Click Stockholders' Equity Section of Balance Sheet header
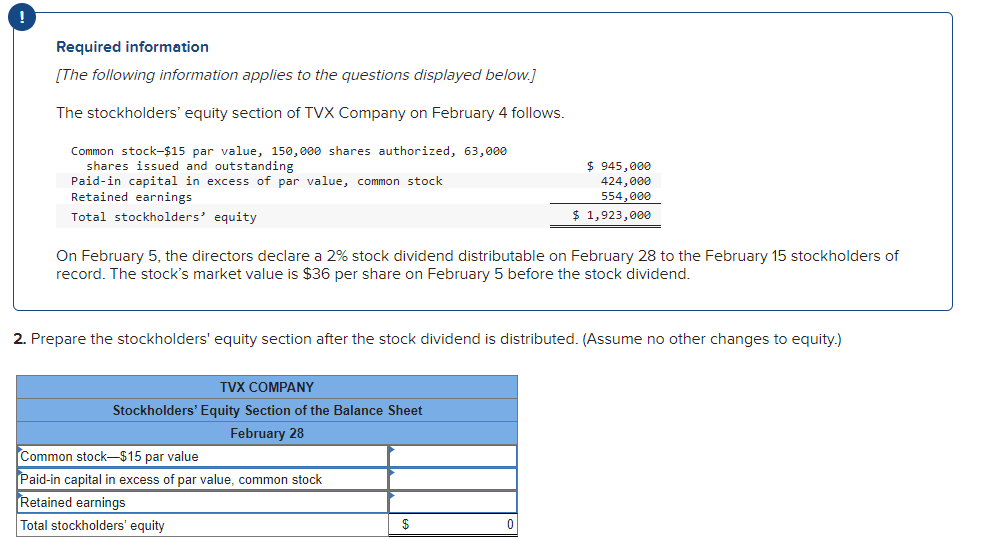The image size is (1002, 540). pyautogui.click(x=267, y=410)
